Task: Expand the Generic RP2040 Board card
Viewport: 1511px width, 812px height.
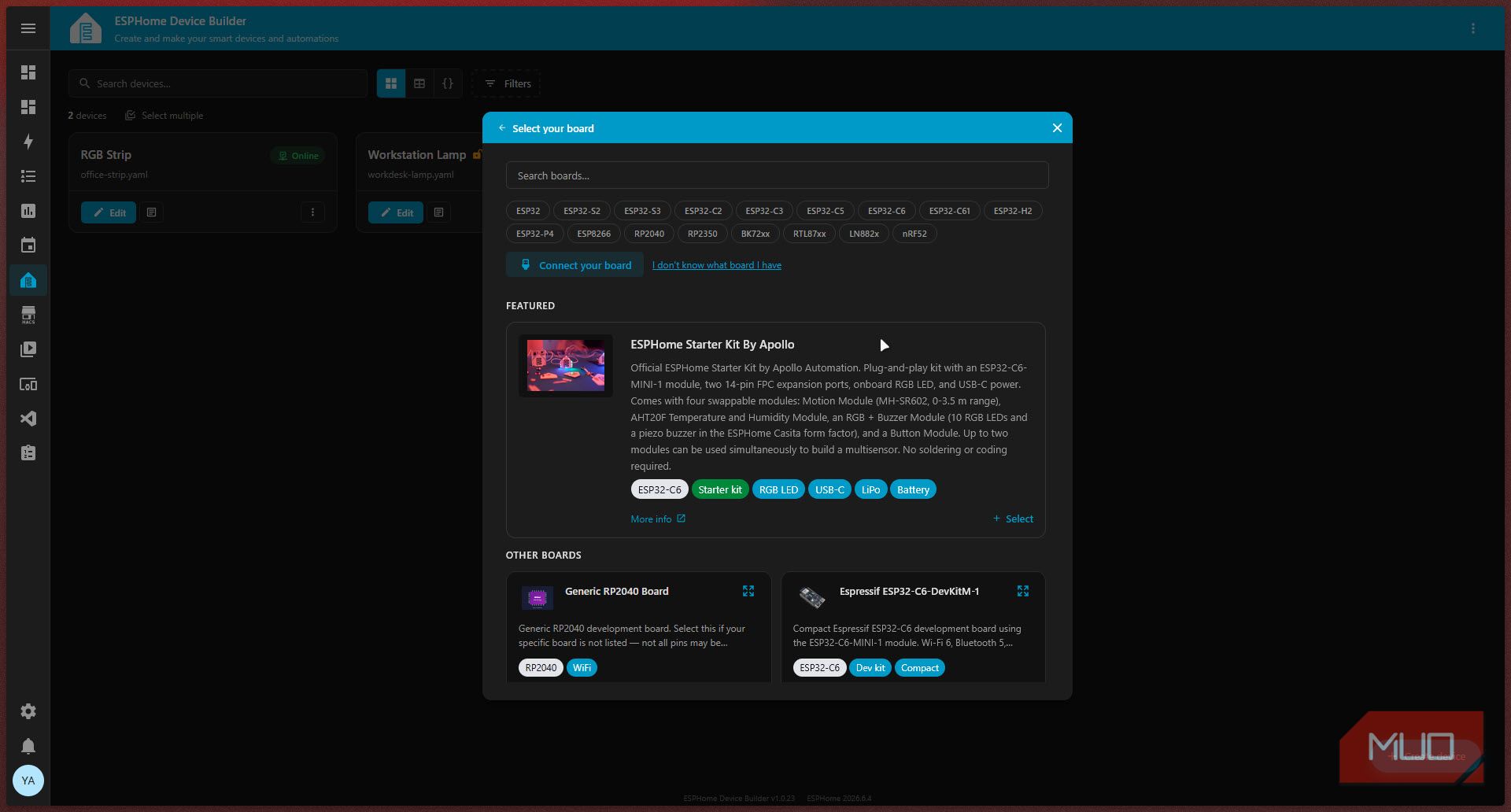Action: (x=748, y=591)
